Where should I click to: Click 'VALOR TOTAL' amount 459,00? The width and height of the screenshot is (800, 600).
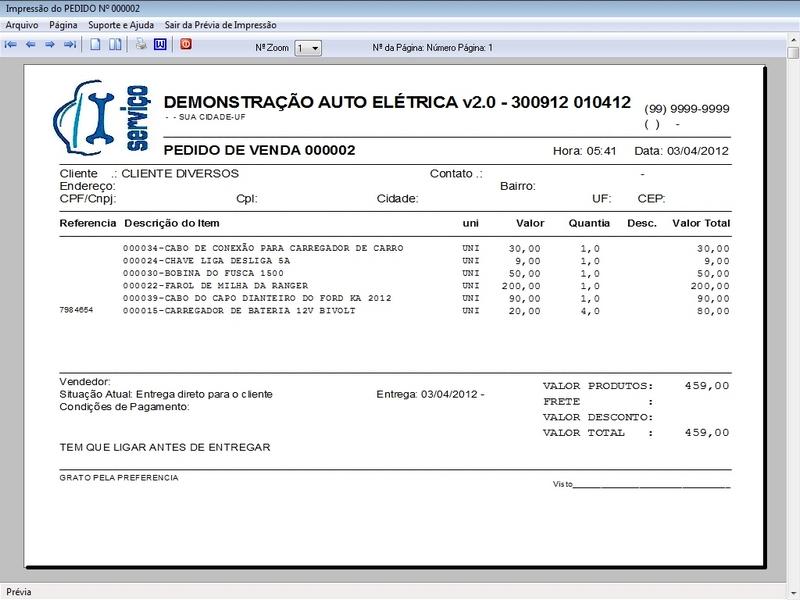(x=707, y=433)
